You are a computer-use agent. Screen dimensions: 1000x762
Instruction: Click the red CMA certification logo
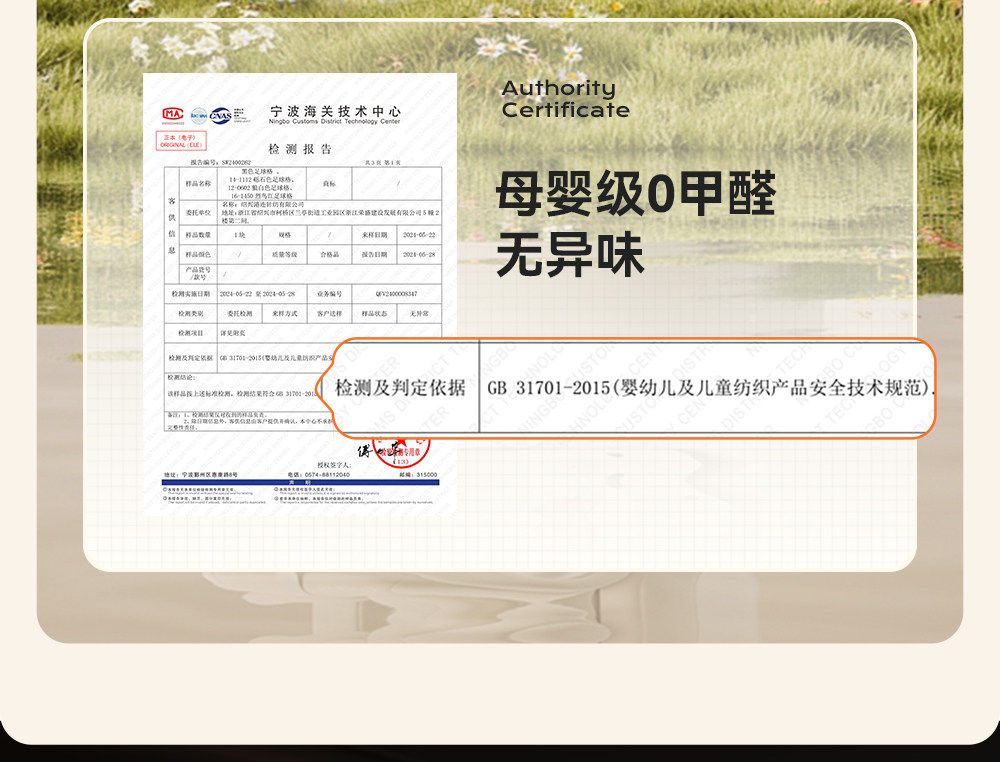point(173,115)
